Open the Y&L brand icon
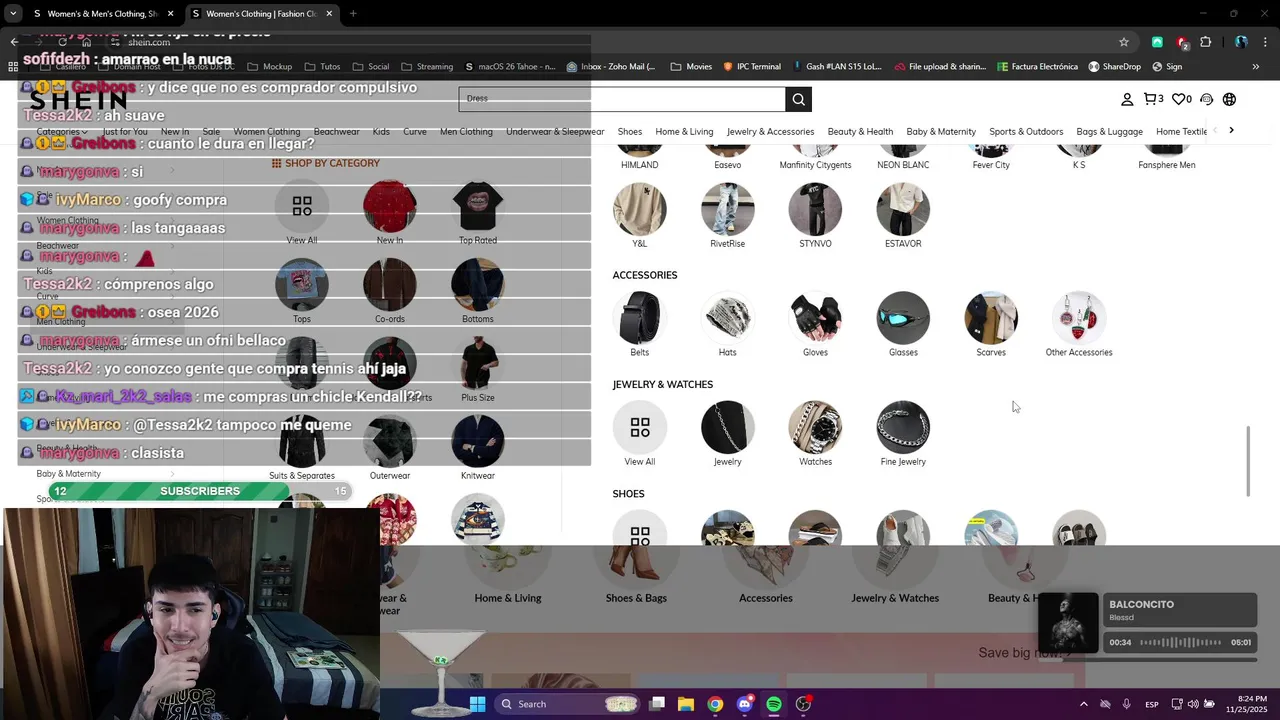Screen dimensions: 1280x720 point(640,209)
